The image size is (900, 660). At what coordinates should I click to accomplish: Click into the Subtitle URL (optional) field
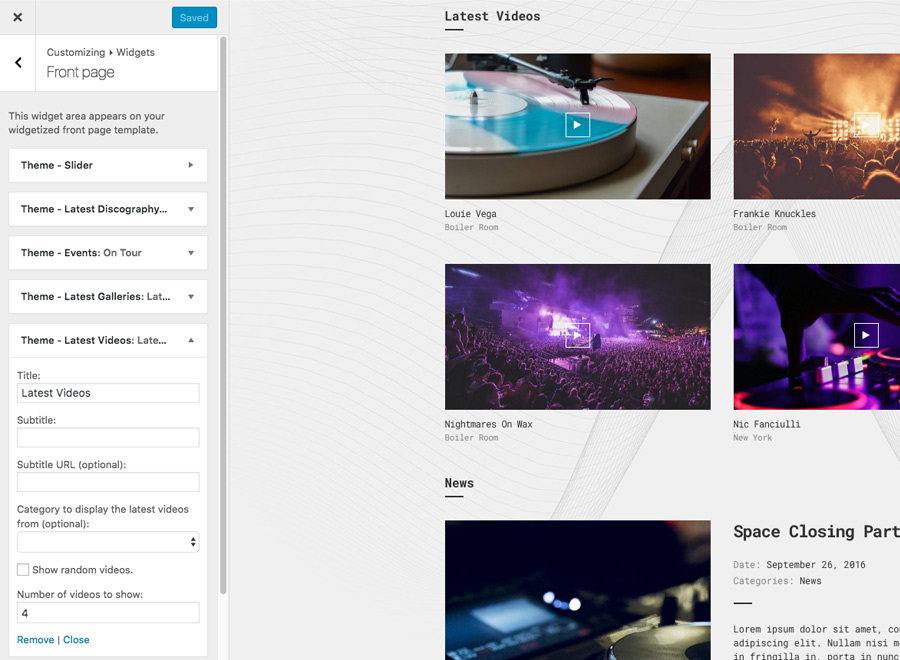[x=108, y=482]
